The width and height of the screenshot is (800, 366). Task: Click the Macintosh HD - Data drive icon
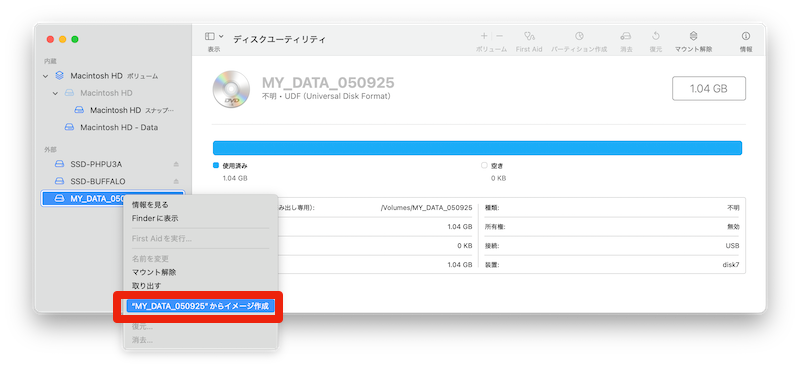tap(69, 128)
